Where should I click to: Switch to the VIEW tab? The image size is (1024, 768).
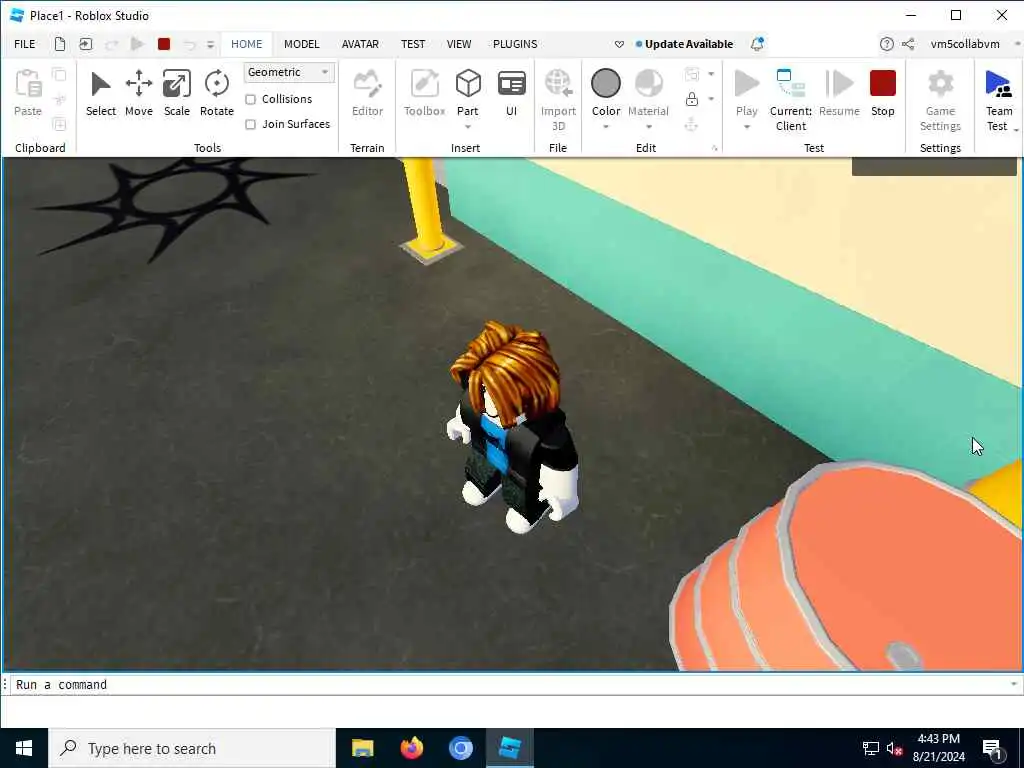click(458, 44)
